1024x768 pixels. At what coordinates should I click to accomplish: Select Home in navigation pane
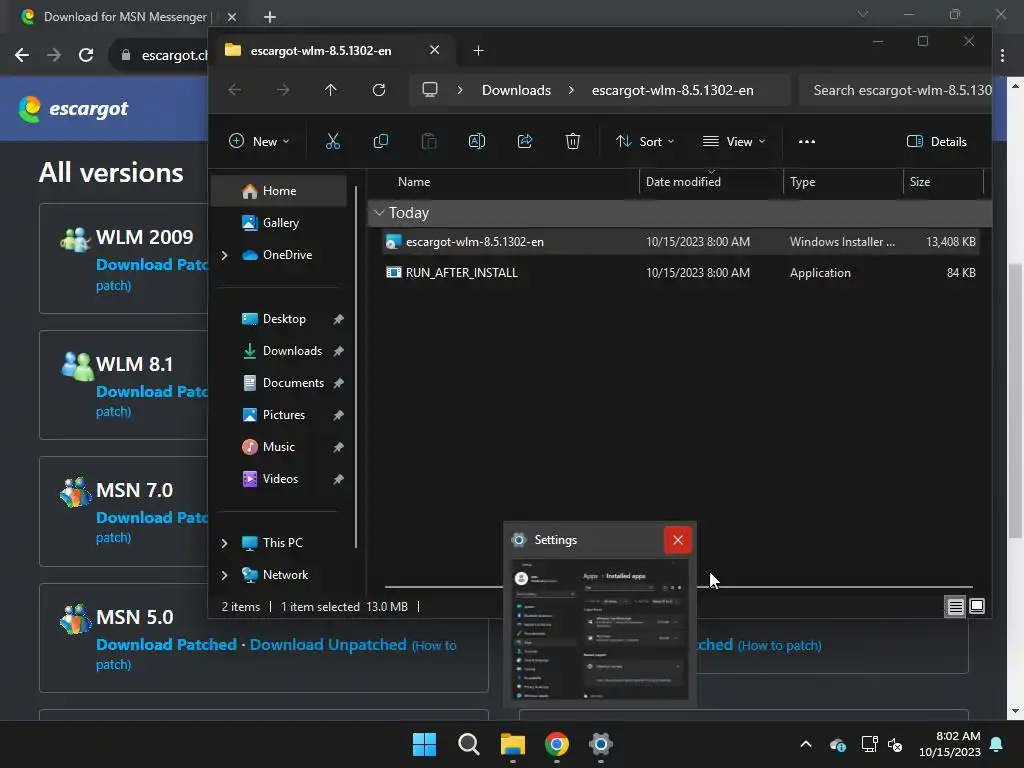[279, 191]
